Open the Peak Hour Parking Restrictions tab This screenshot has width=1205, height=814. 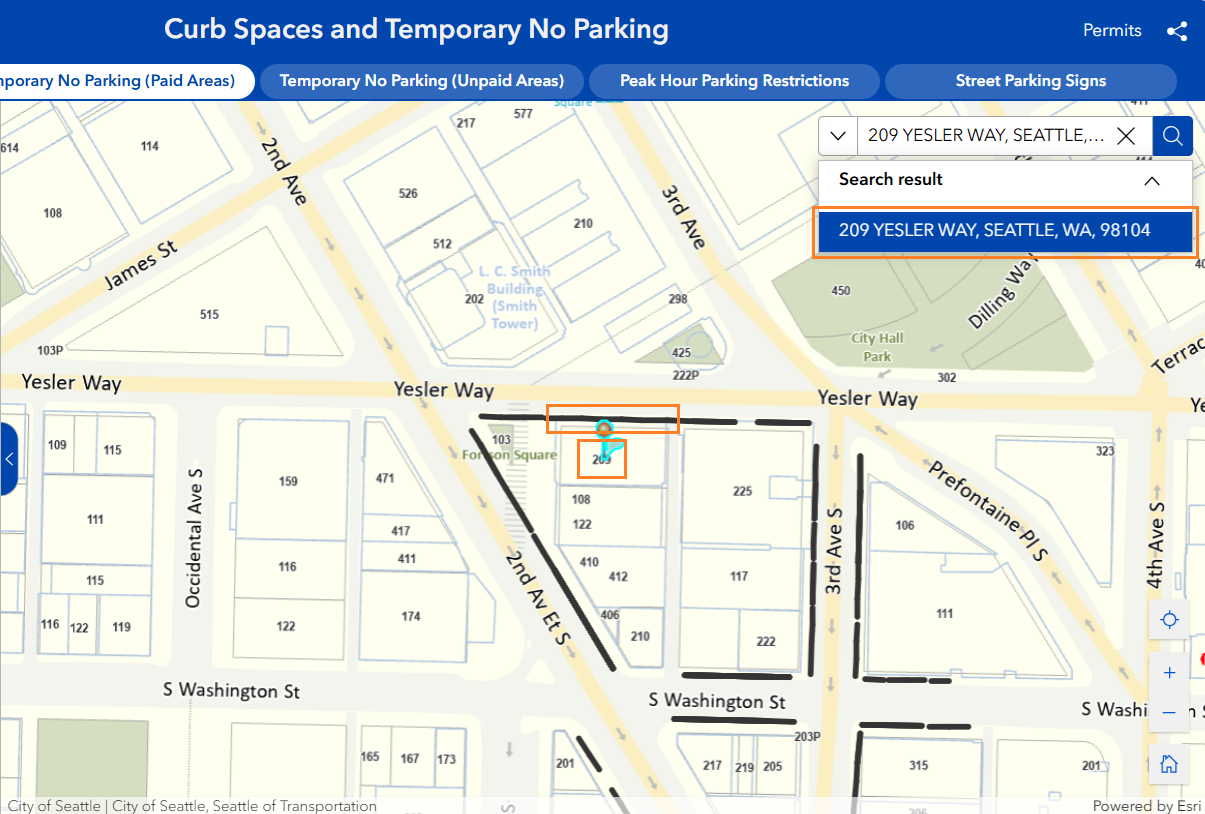734,81
